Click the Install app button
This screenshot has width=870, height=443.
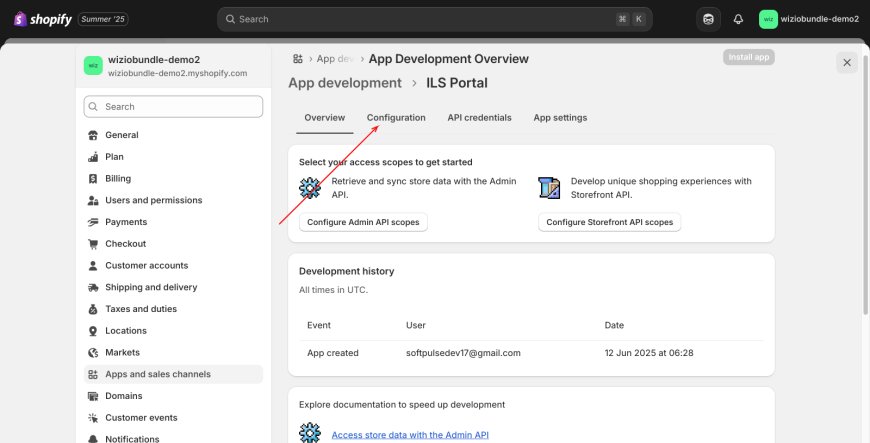[x=748, y=57]
